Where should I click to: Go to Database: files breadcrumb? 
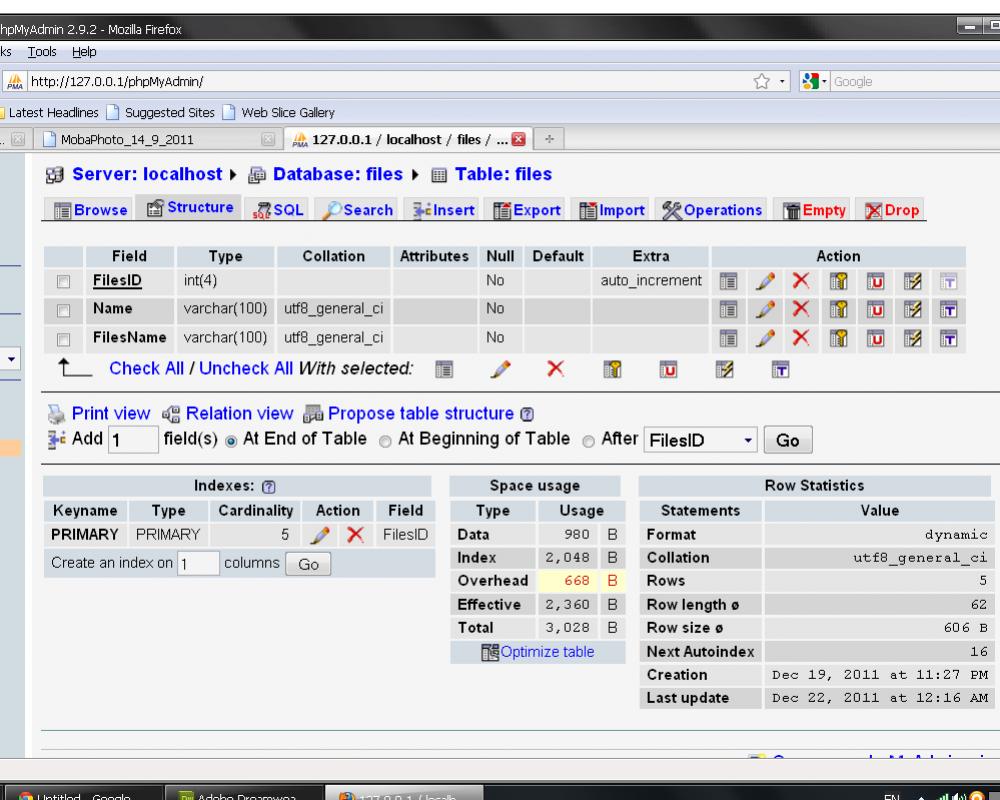click(x=338, y=174)
